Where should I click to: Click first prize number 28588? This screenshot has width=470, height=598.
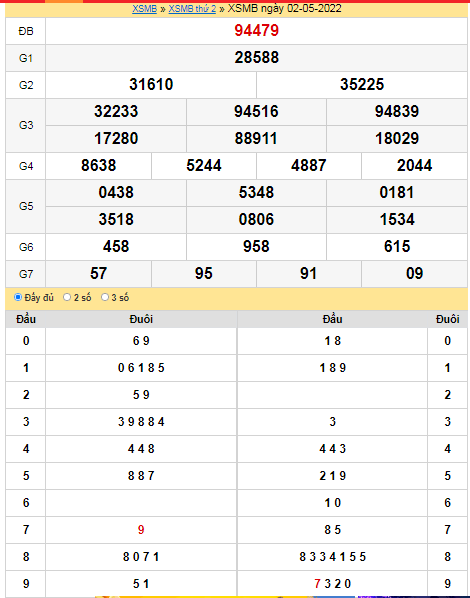(256, 58)
